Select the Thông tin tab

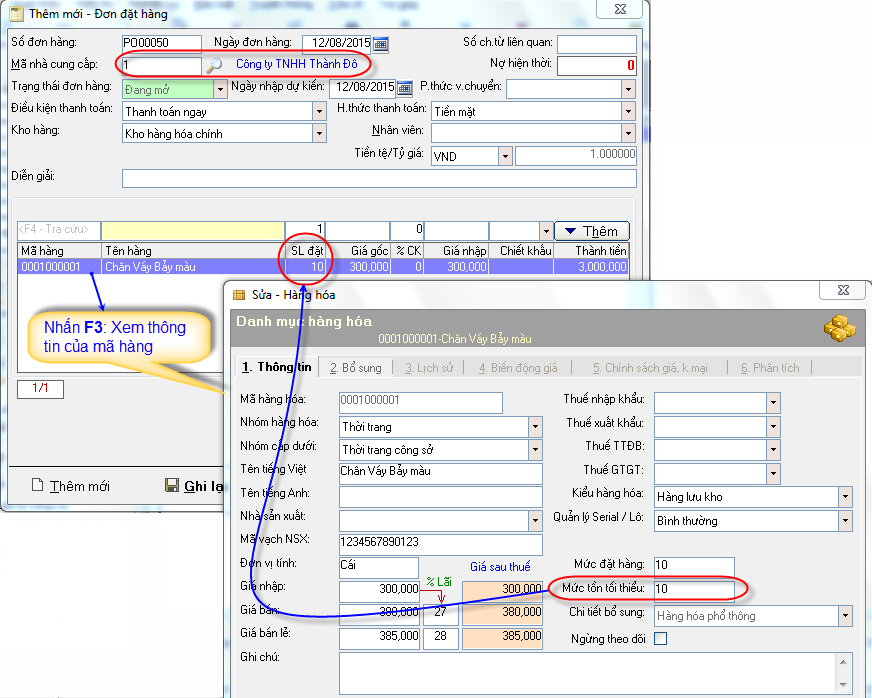tap(276, 367)
